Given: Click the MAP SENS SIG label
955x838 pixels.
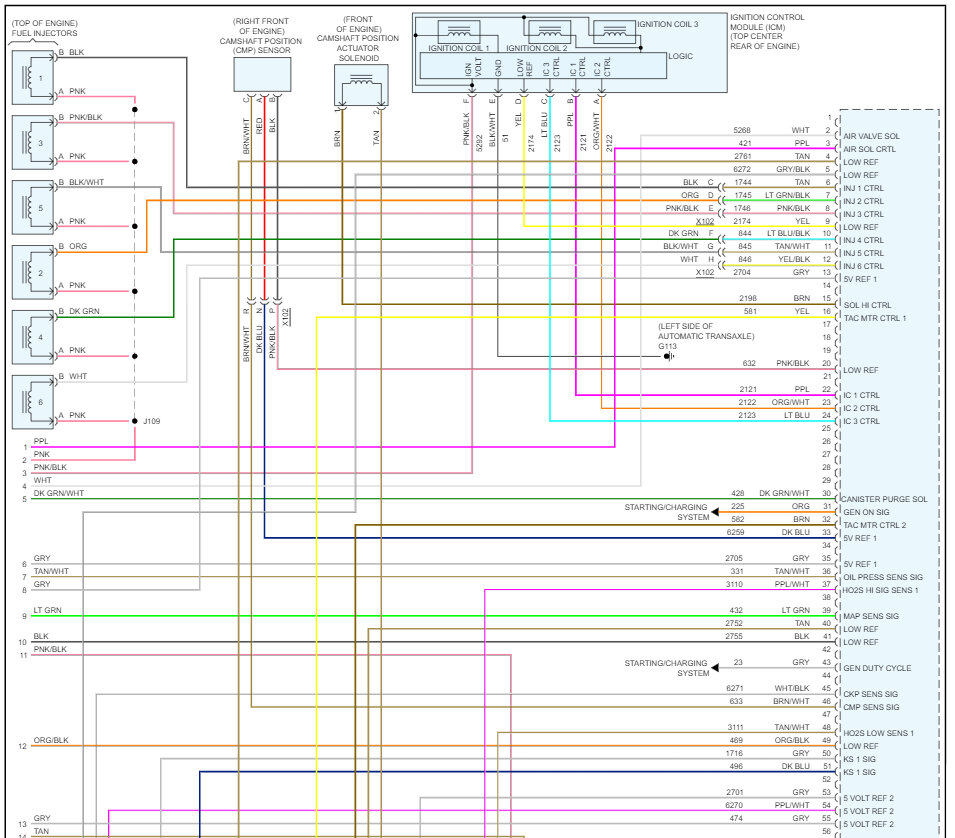Looking at the screenshot, I should 871,616.
